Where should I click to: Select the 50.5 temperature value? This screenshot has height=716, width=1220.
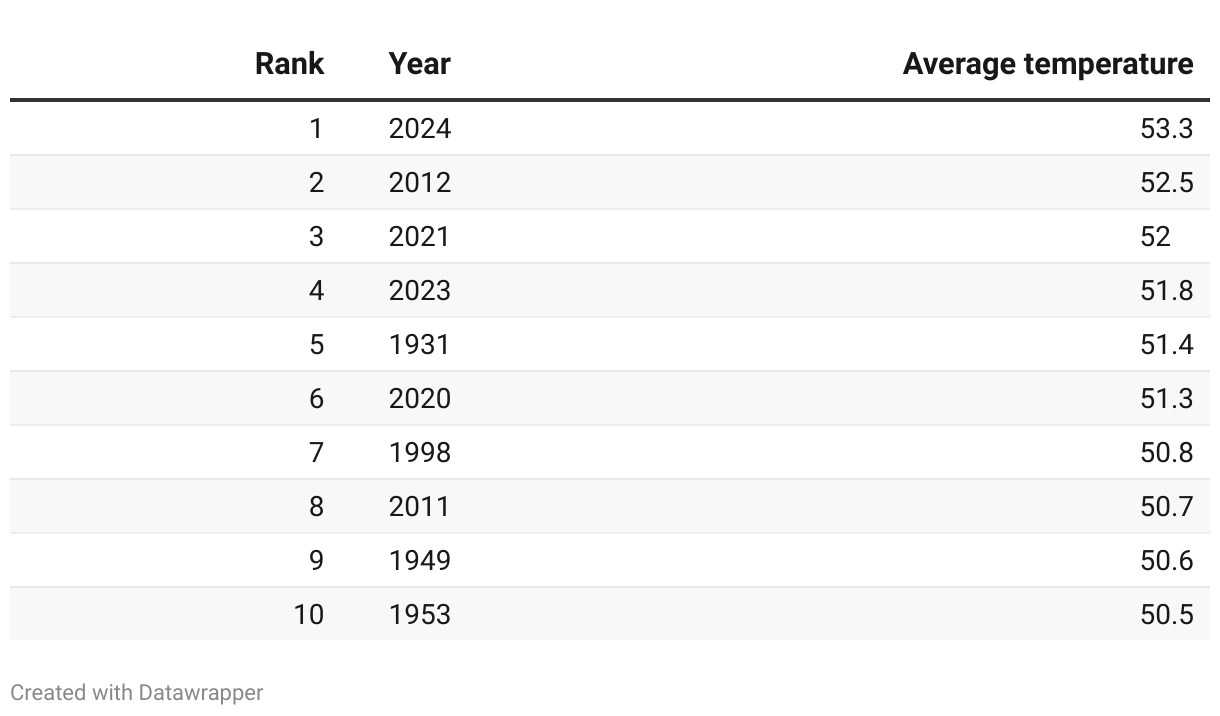coord(1167,614)
